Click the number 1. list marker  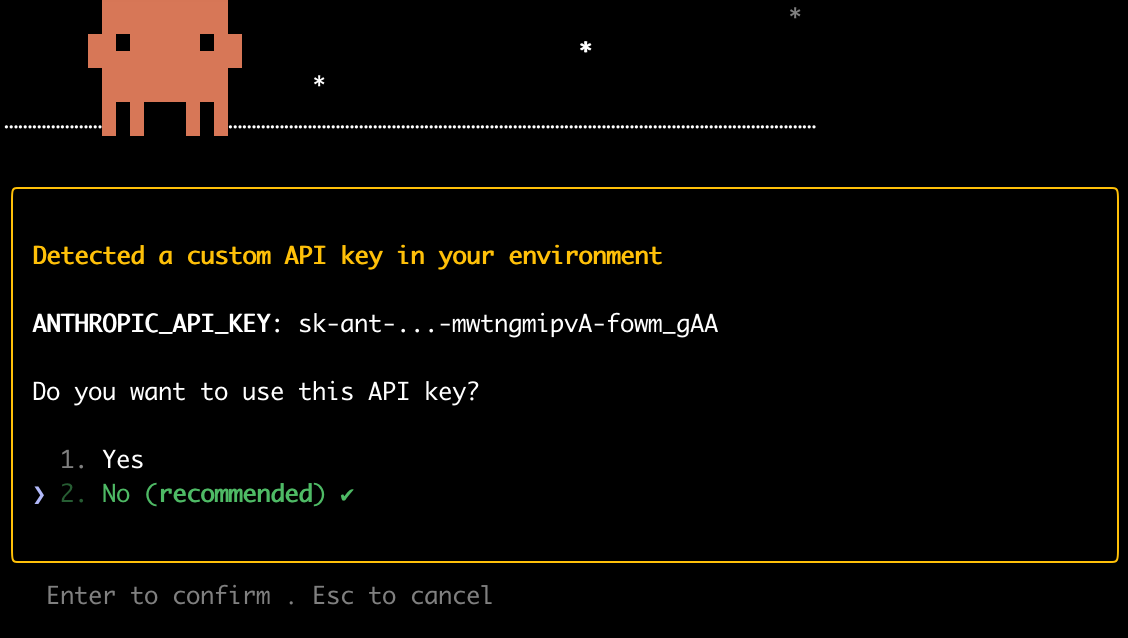tap(74, 460)
